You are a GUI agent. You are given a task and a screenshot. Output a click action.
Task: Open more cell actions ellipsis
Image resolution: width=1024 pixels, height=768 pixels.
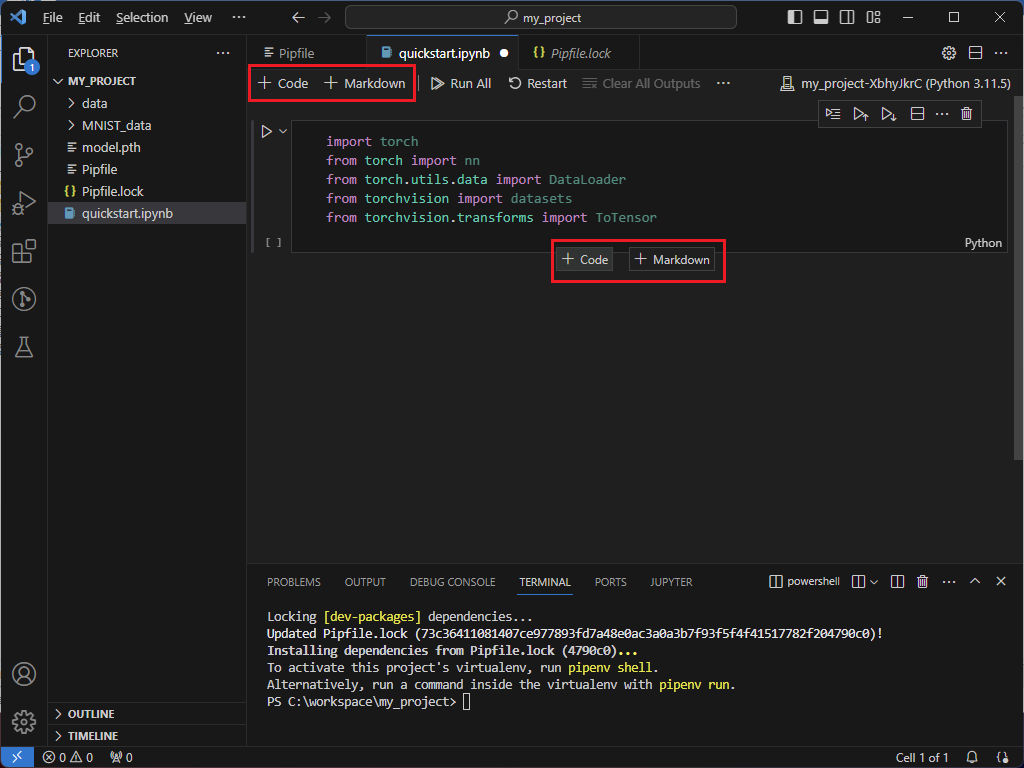(942, 114)
